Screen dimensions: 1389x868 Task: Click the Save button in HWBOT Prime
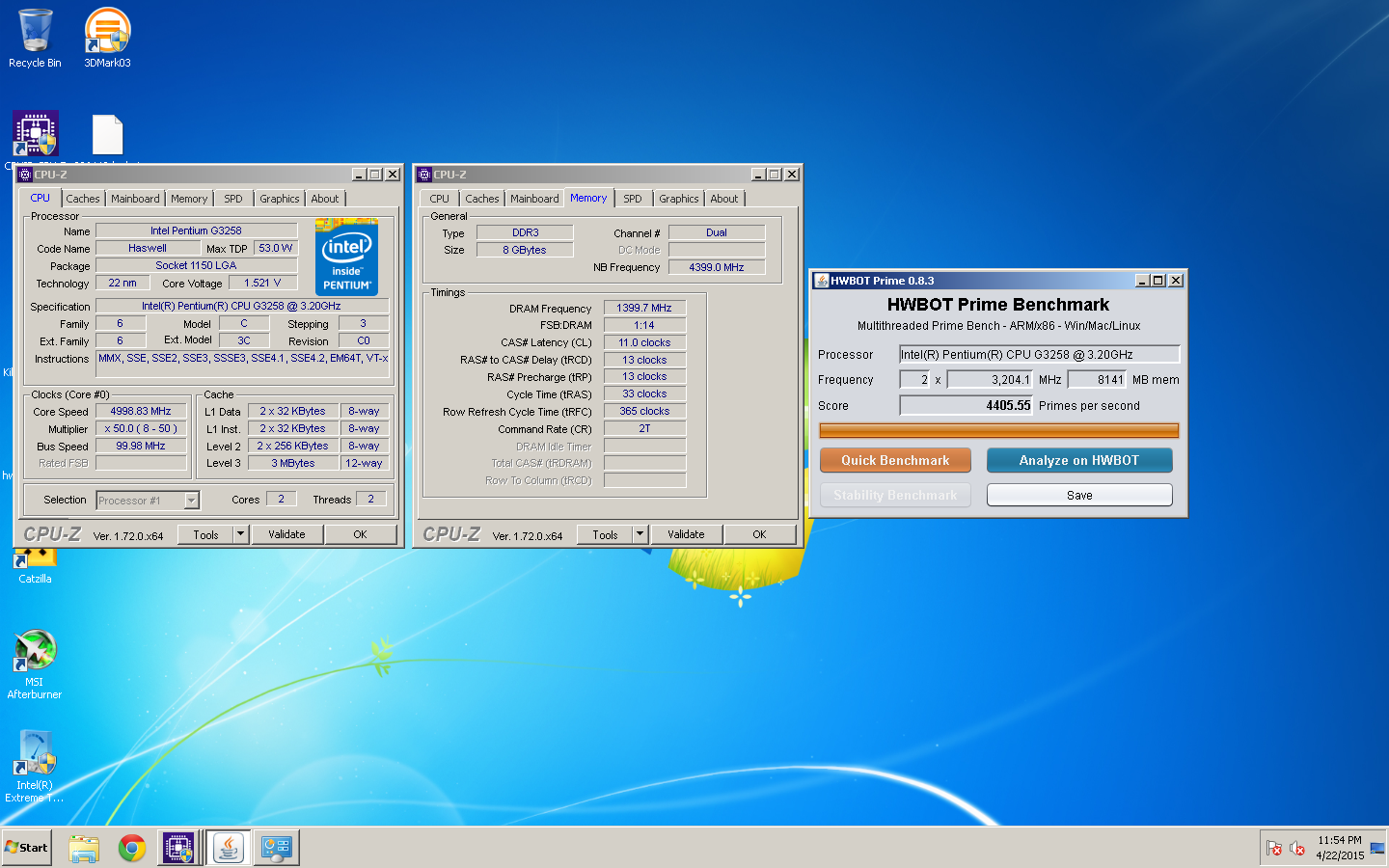tap(1079, 495)
